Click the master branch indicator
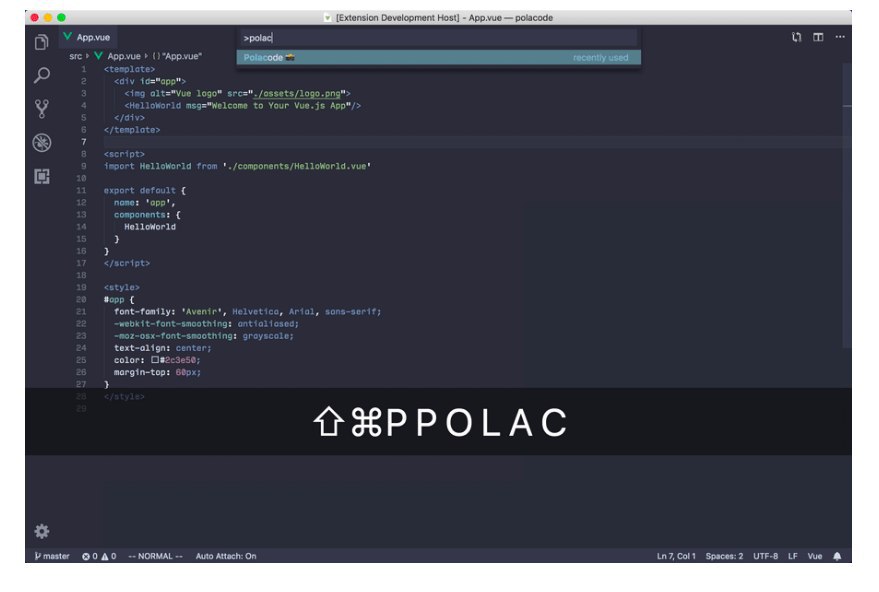 point(52,556)
